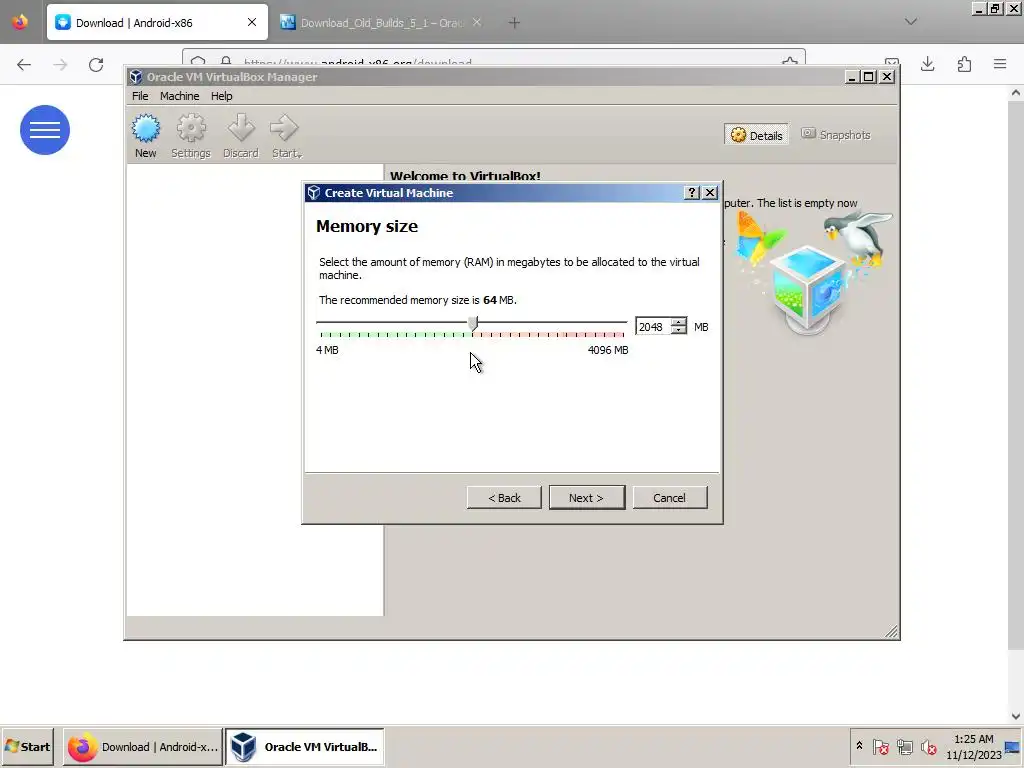Click the question-mark help button in dialog
Viewport: 1024px width, 768px height.
click(692, 193)
